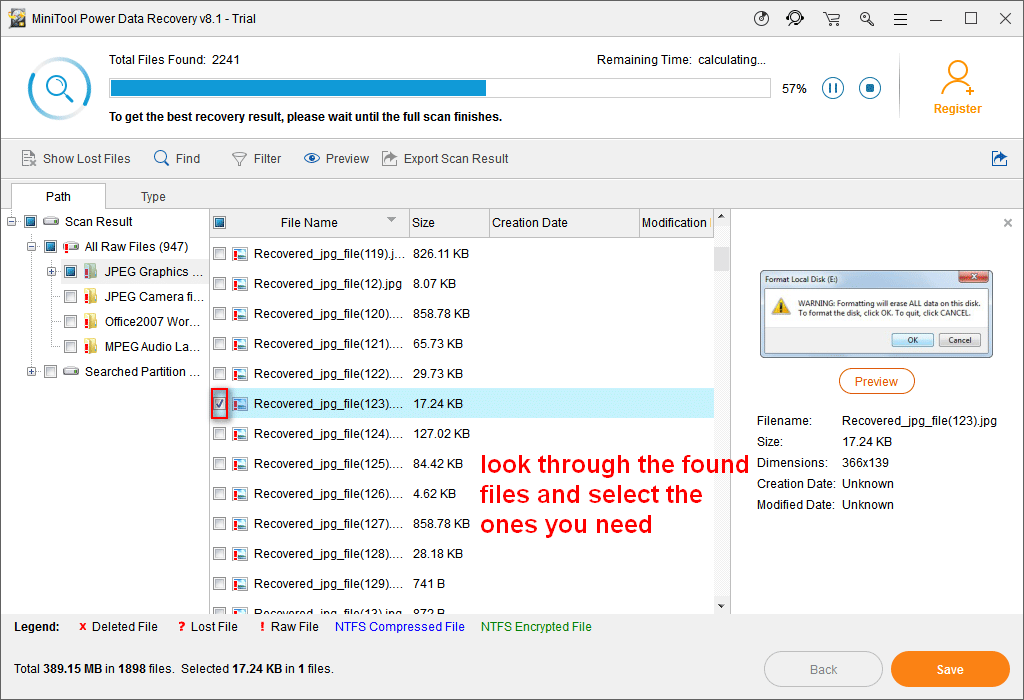Image resolution: width=1024 pixels, height=700 pixels.
Task: Open the Preview tool
Action: [x=335, y=158]
